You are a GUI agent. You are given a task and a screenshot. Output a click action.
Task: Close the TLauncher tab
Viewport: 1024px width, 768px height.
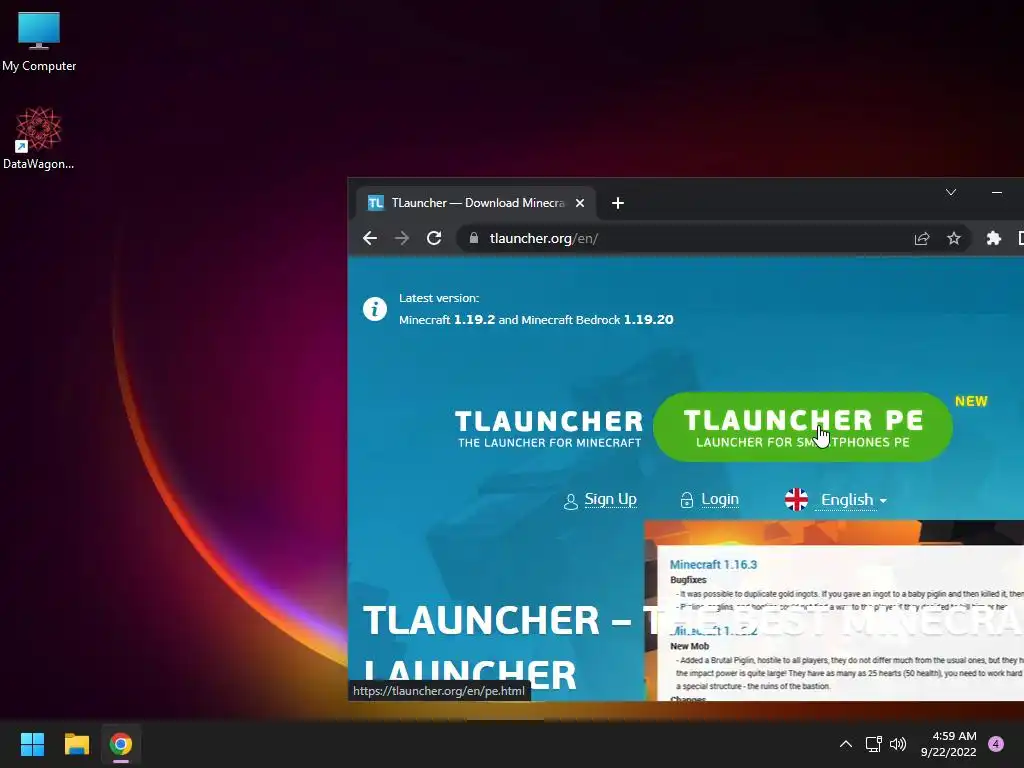point(579,203)
